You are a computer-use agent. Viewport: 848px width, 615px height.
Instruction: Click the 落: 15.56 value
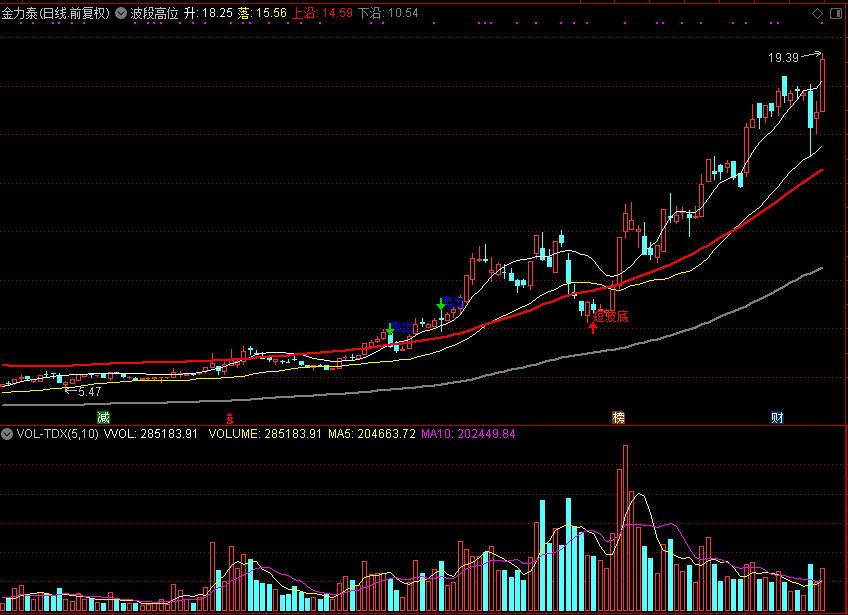point(262,14)
